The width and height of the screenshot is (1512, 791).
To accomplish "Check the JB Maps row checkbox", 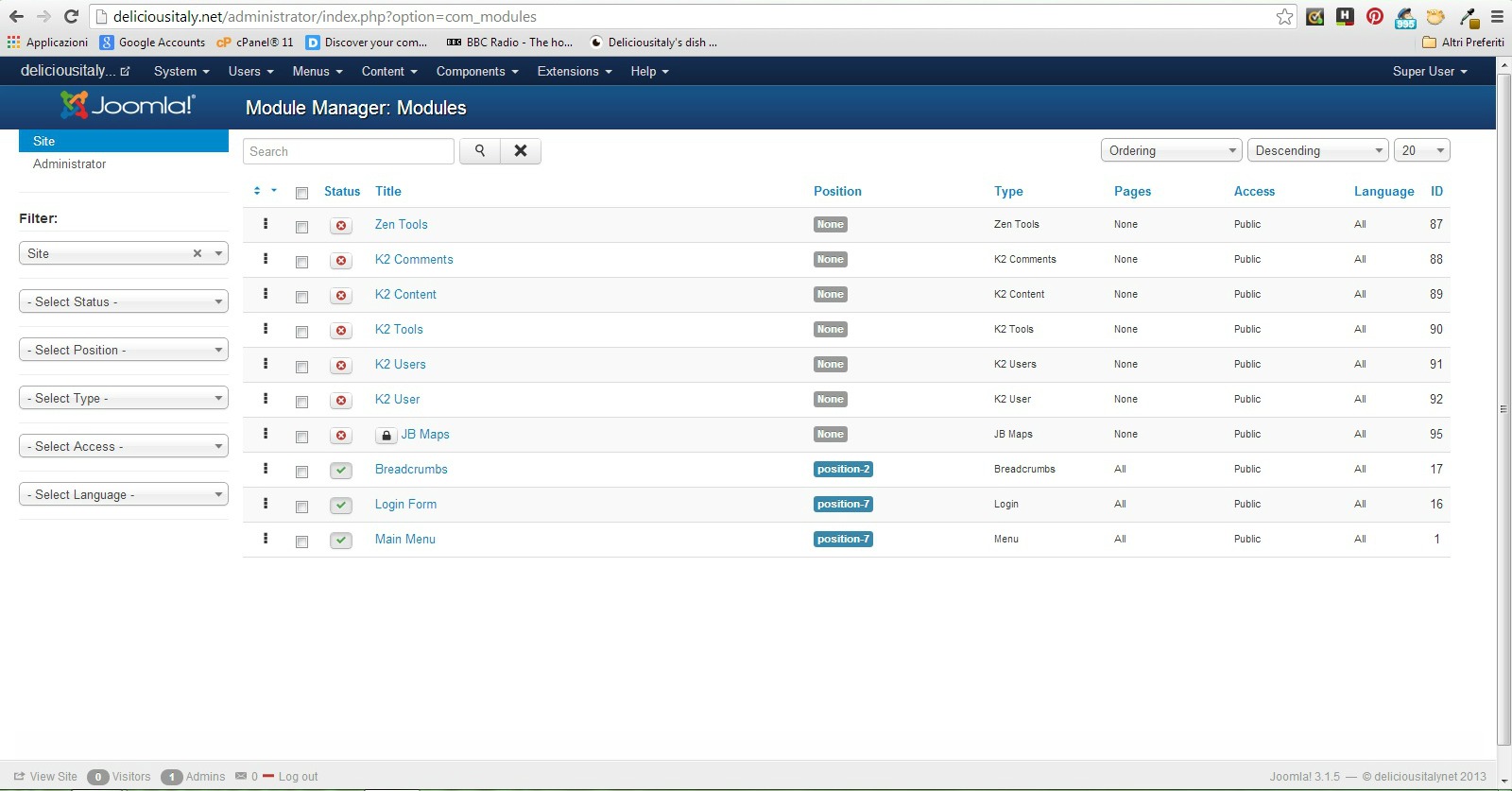I will (x=302, y=437).
